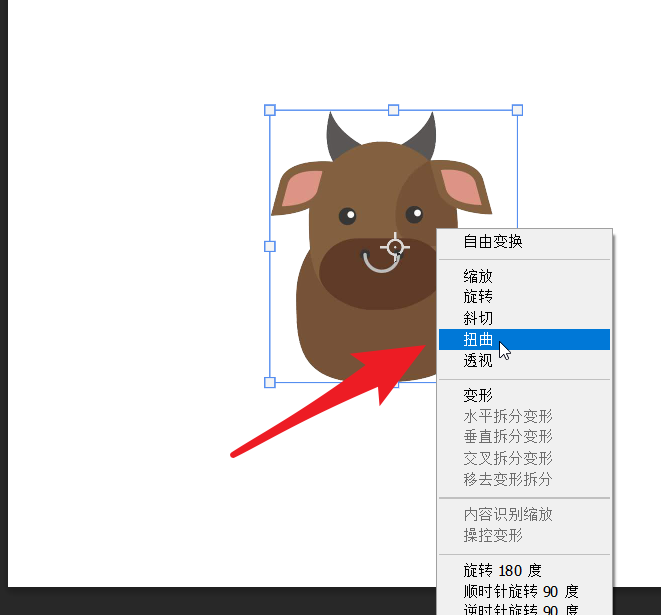Click 操控变形 menu item
The height and width of the screenshot is (615, 661).
click(524, 535)
